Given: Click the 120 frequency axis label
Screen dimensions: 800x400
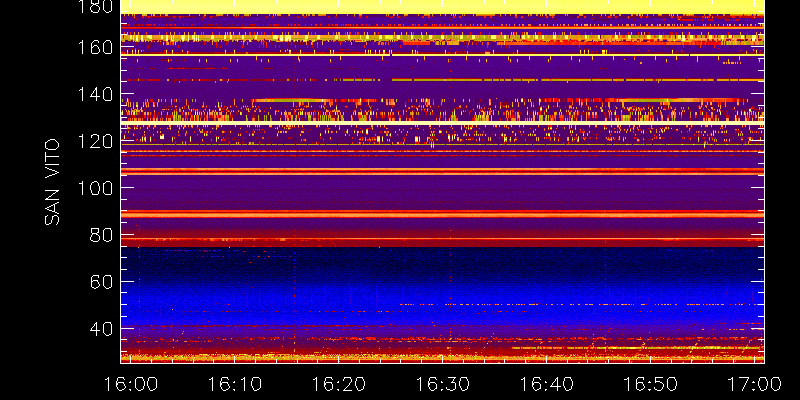Looking at the screenshot, I should (x=95, y=141).
